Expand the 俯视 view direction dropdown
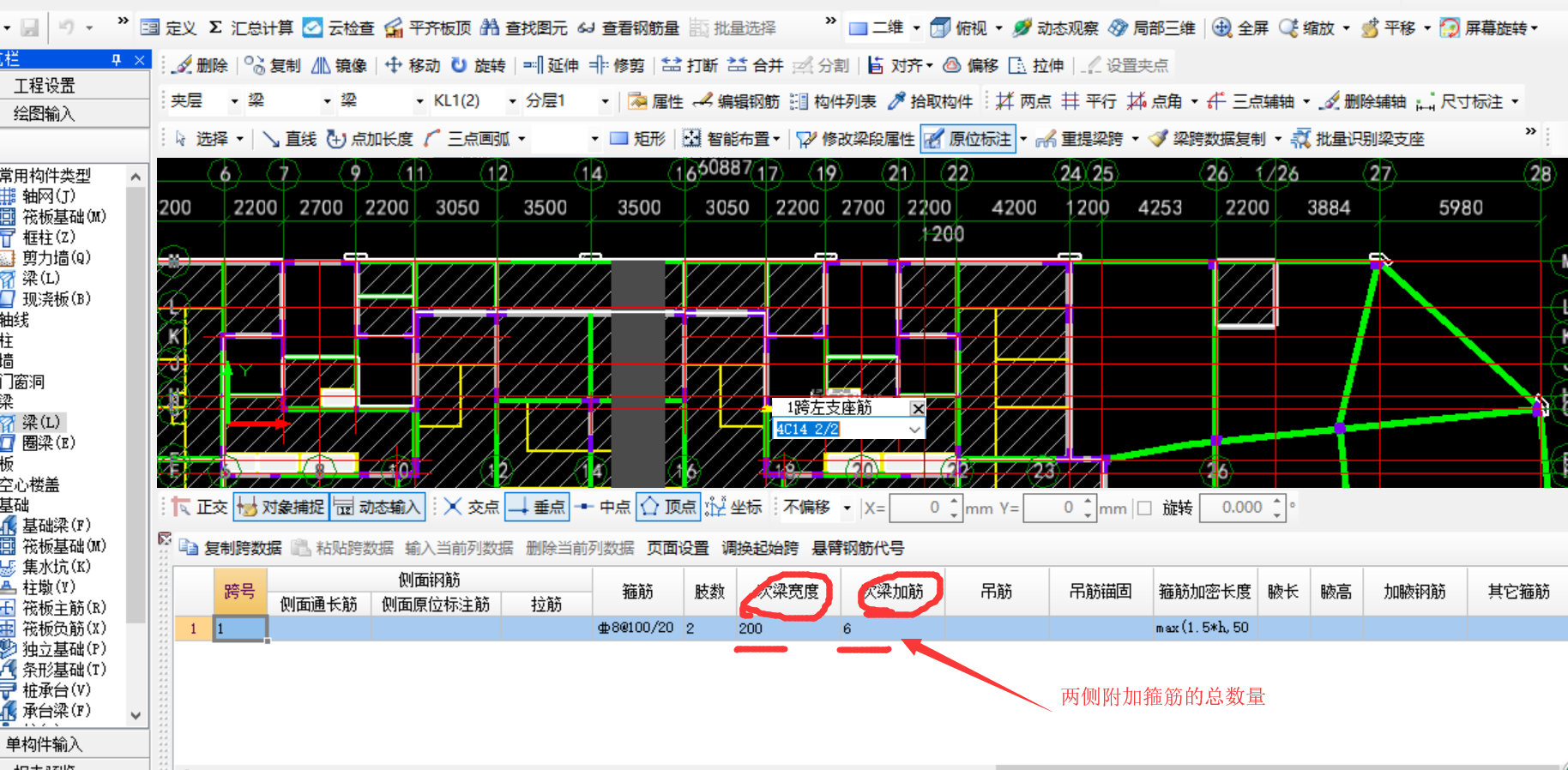This screenshot has height=770, width=1568. (x=998, y=28)
